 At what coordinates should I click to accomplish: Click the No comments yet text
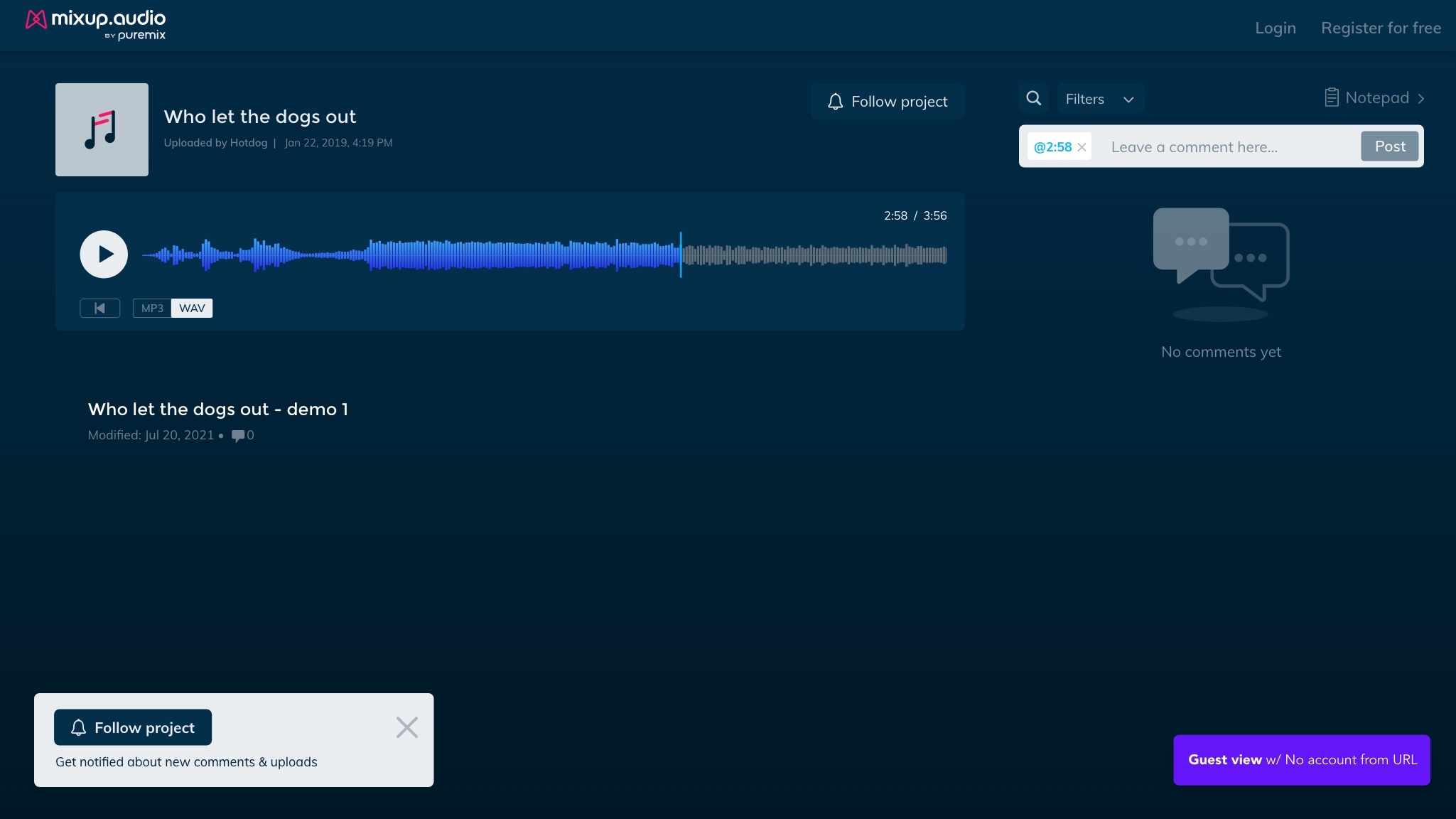point(1221,352)
